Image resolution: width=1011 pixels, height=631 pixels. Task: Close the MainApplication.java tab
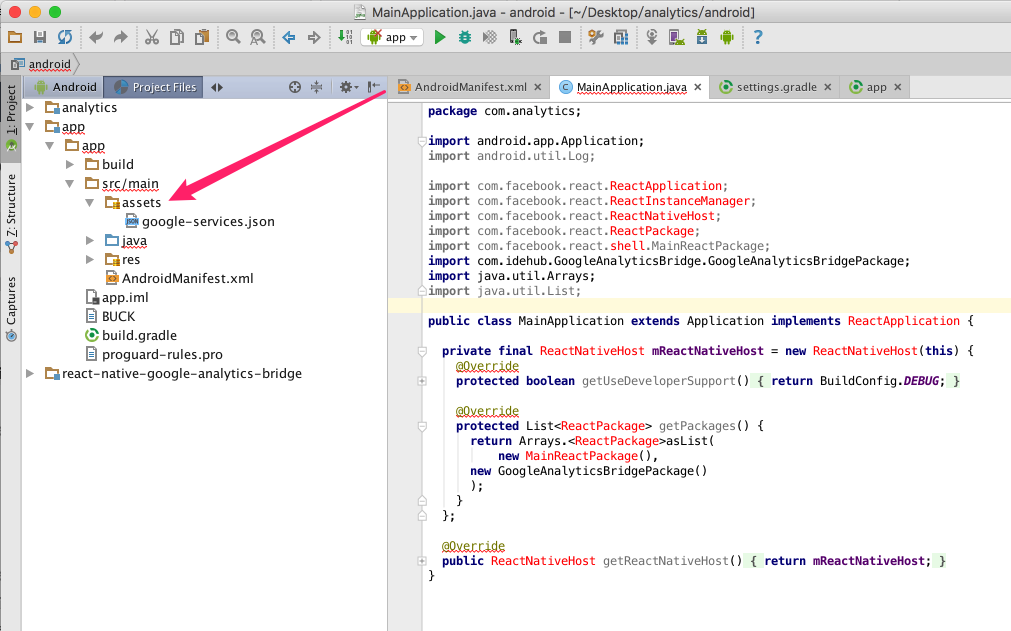(698, 87)
